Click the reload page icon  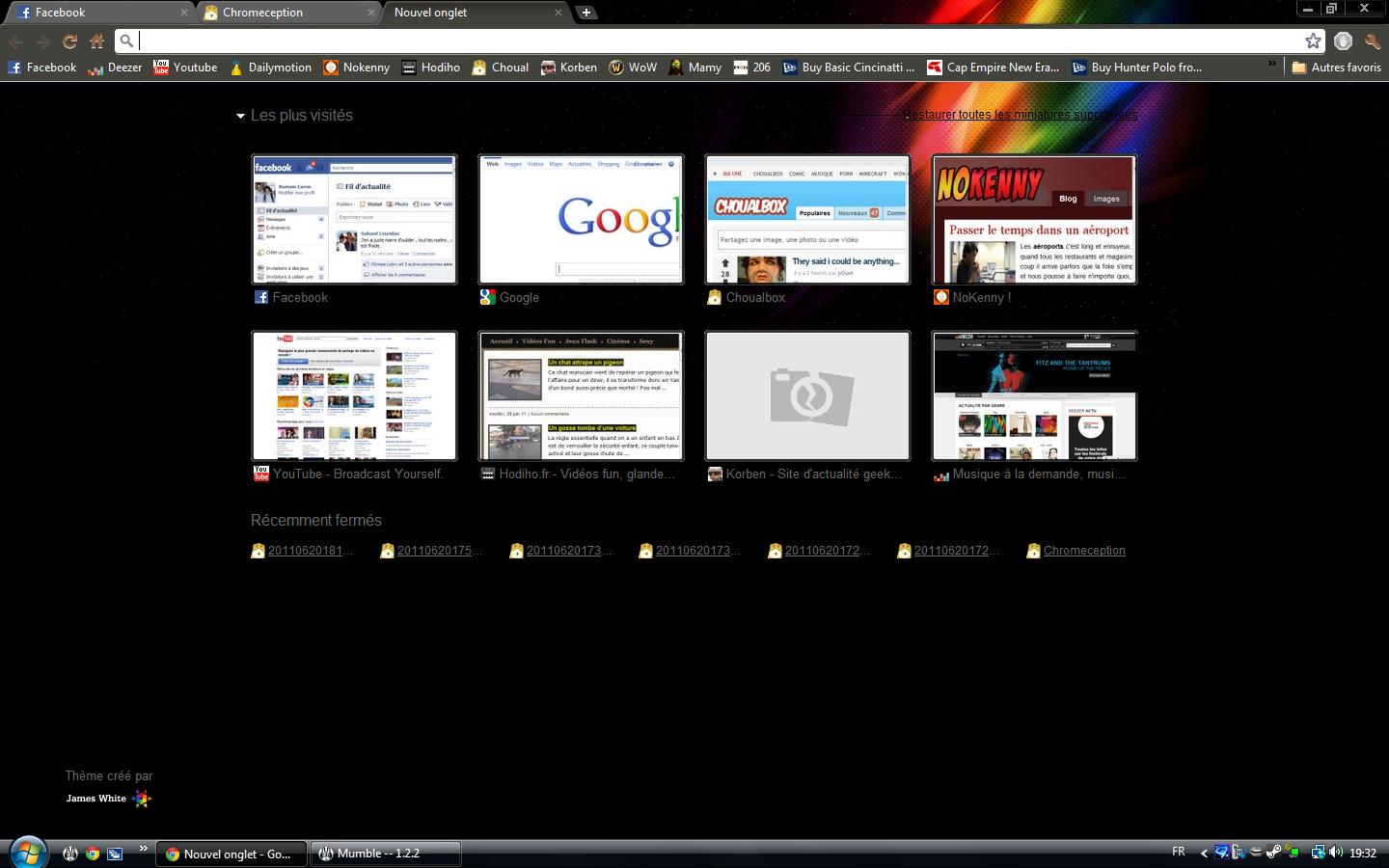click(69, 41)
